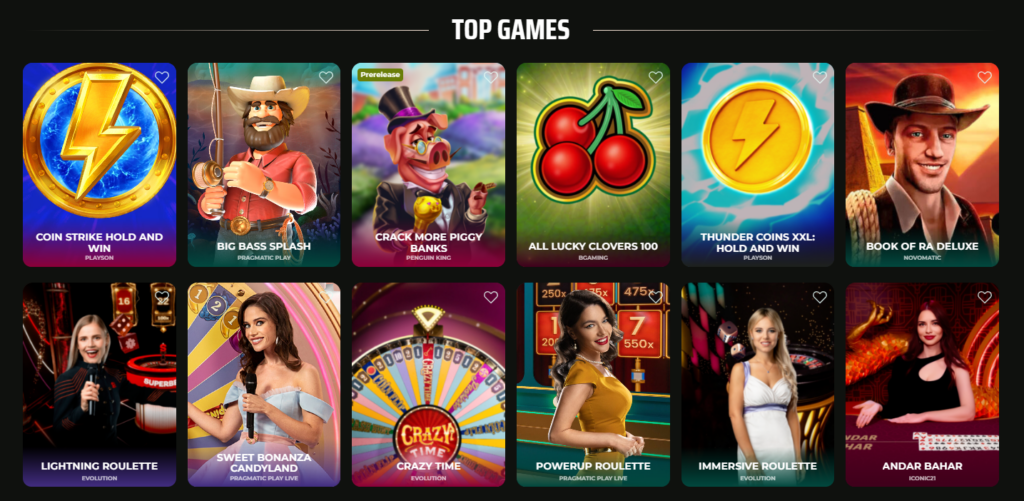1024x501 pixels.
Task: Click Andar Bahar game title
Action: (921, 466)
